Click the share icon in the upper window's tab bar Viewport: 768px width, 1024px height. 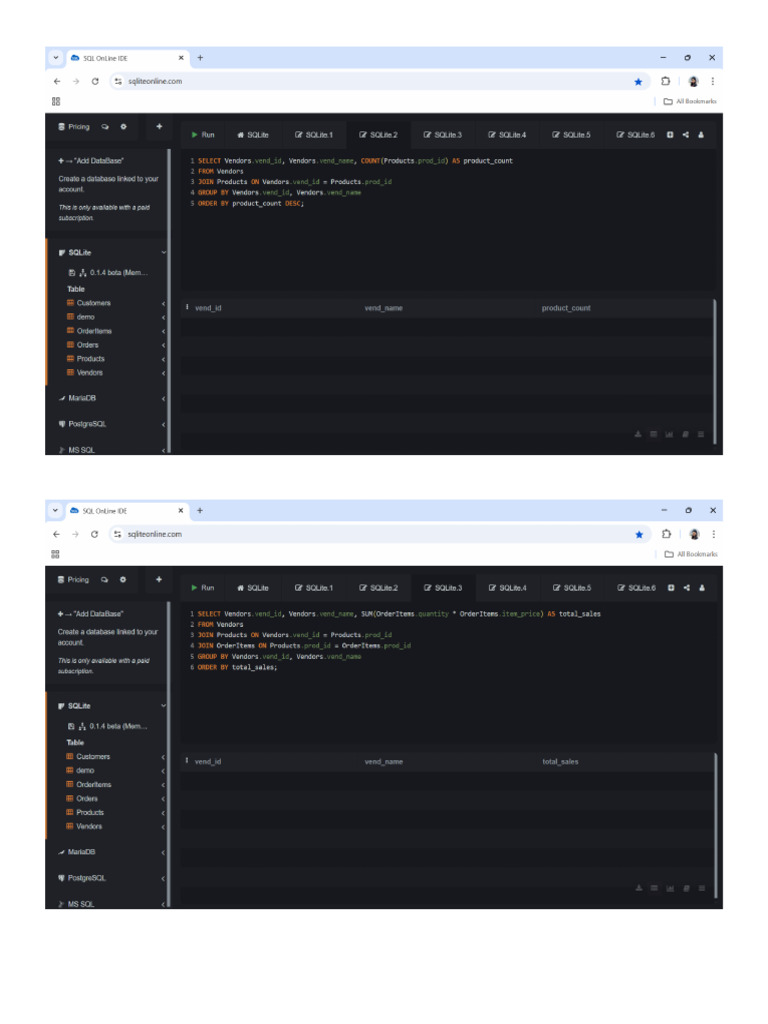(686, 135)
